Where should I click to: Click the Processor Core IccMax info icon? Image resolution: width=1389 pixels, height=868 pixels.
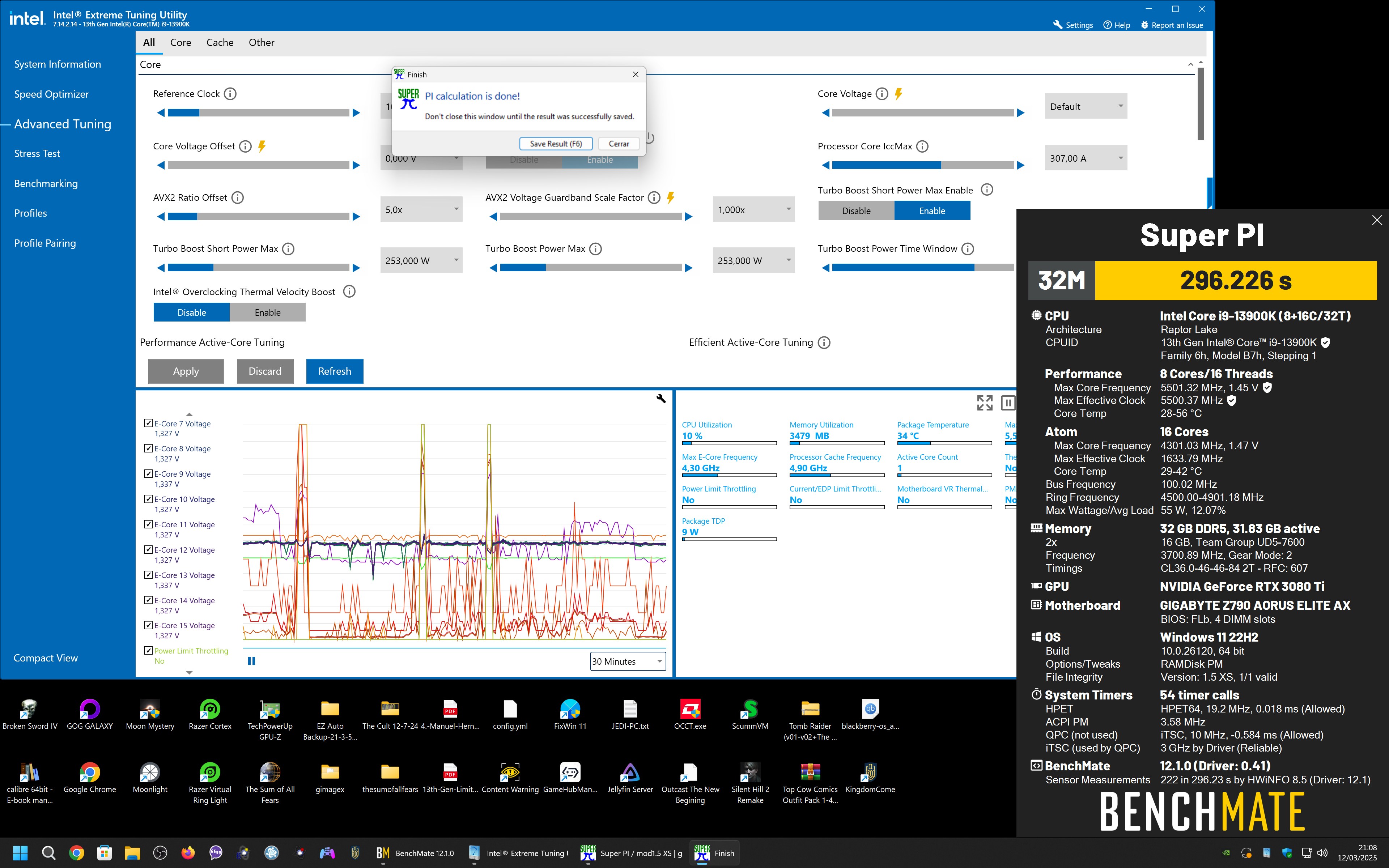(922, 146)
